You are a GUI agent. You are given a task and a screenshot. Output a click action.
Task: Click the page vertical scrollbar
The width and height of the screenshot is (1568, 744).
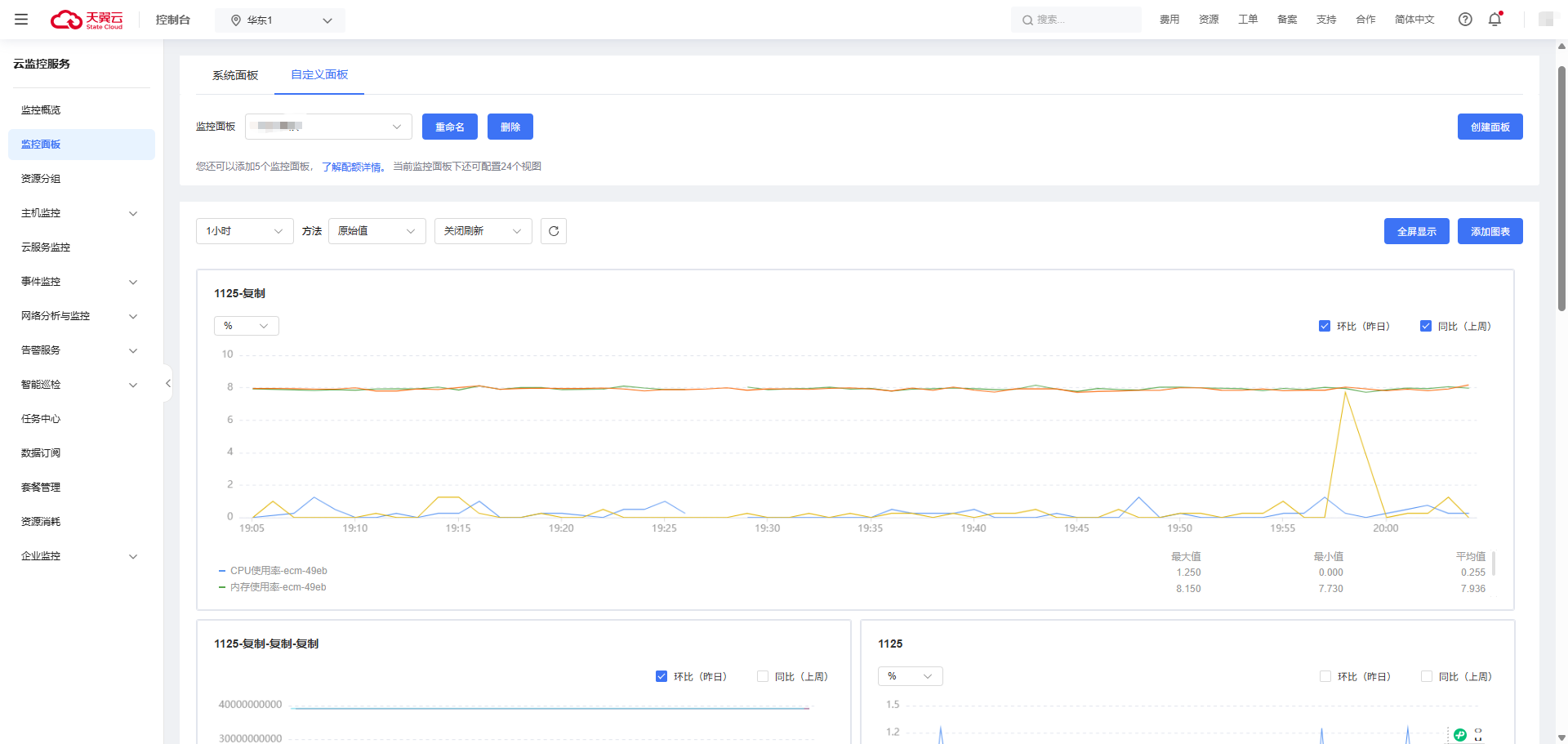click(1561, 188)
